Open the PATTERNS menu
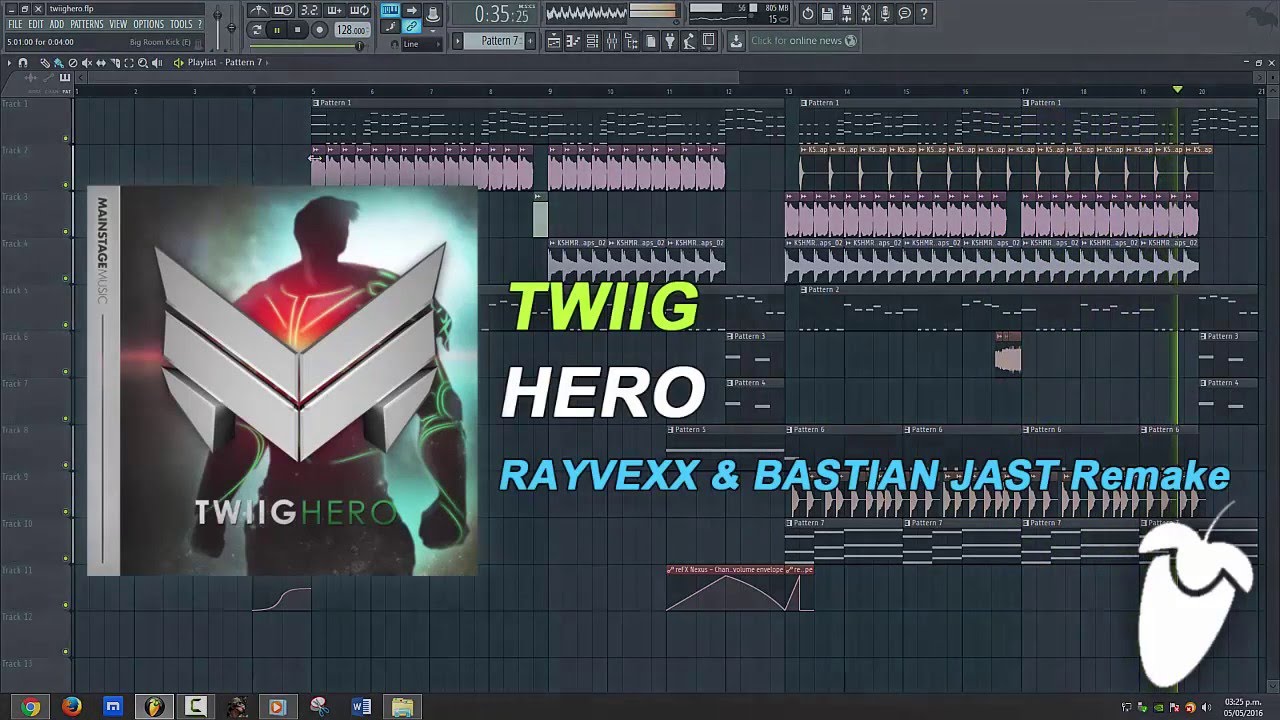The image size is (1280, 720). click(87, 24)
